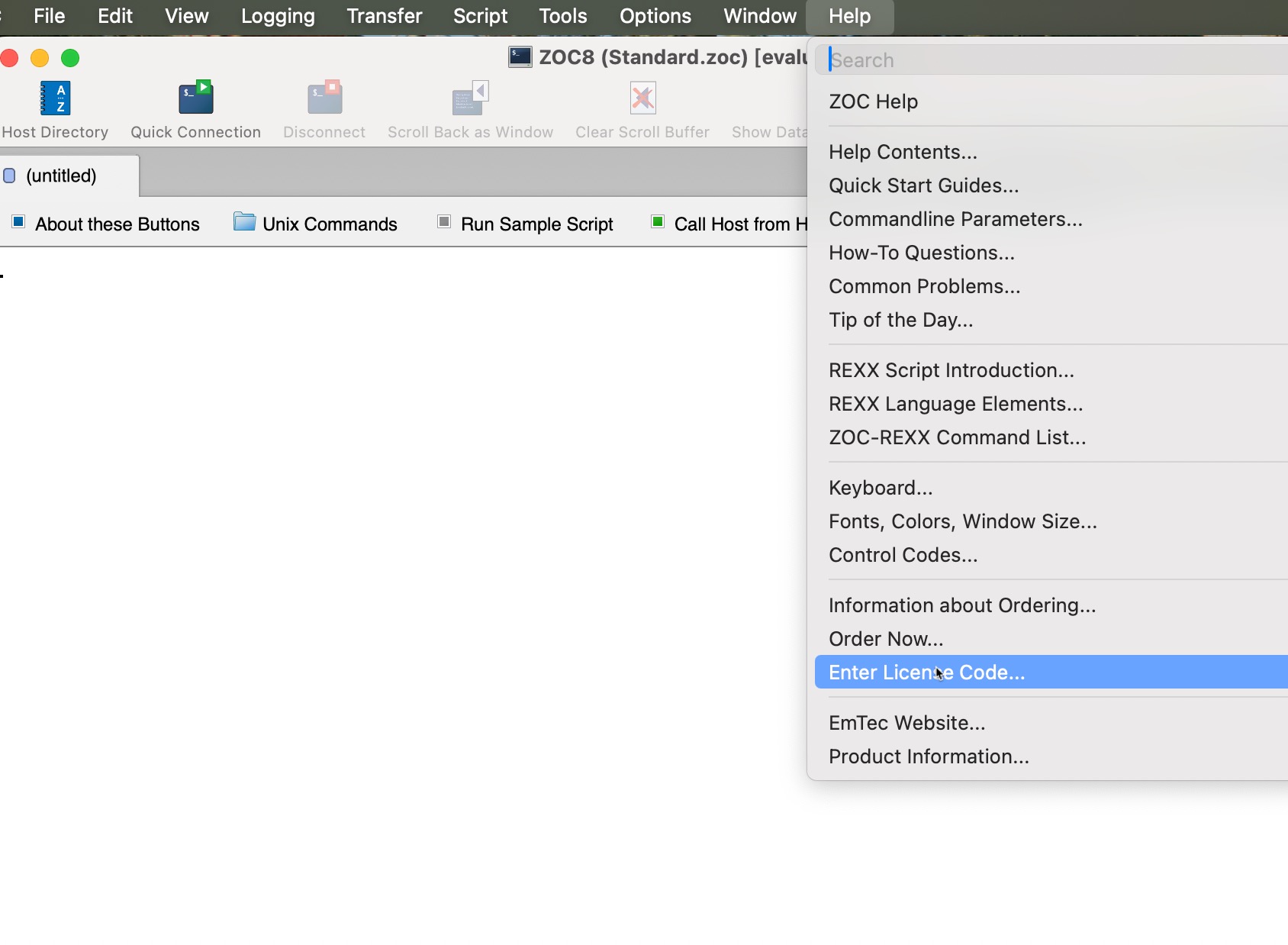
Task: Click Order Now in Help menu
Action: tap(885, 639)
